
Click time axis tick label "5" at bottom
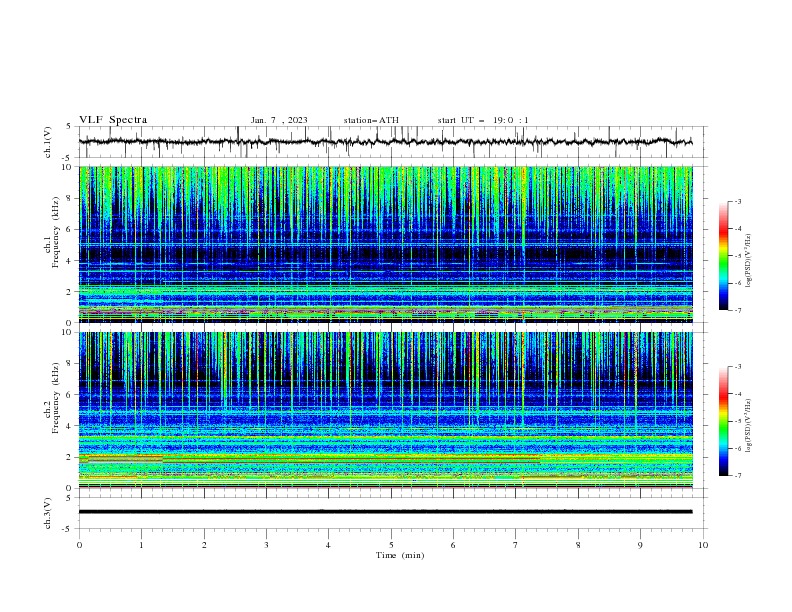click(x=391, y=545)
